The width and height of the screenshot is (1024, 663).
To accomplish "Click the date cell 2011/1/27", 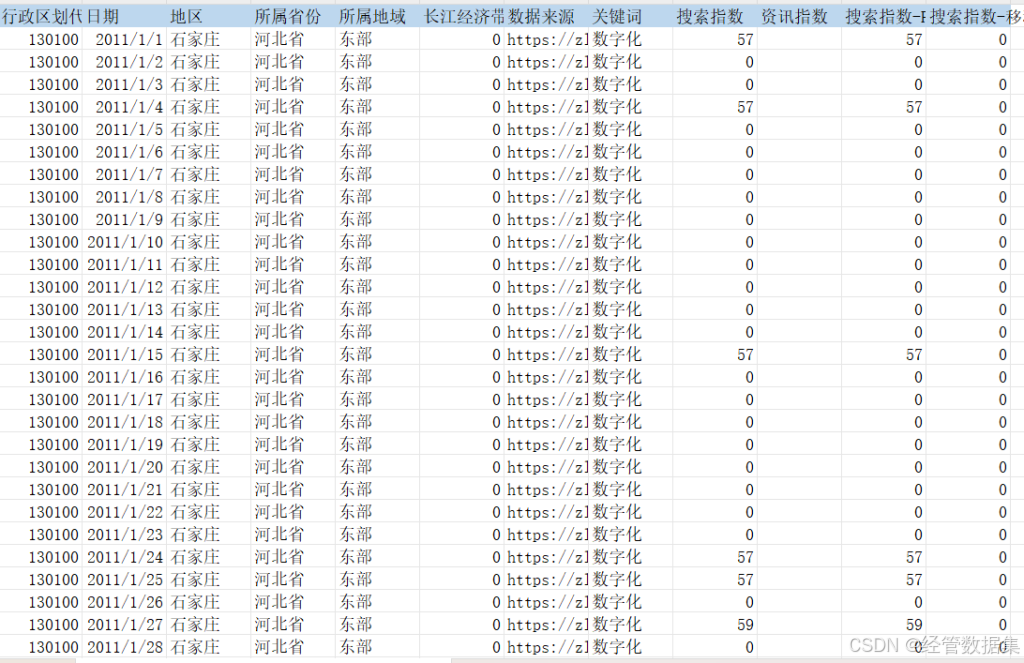I will pyautogui.click(x=125, y=625).
